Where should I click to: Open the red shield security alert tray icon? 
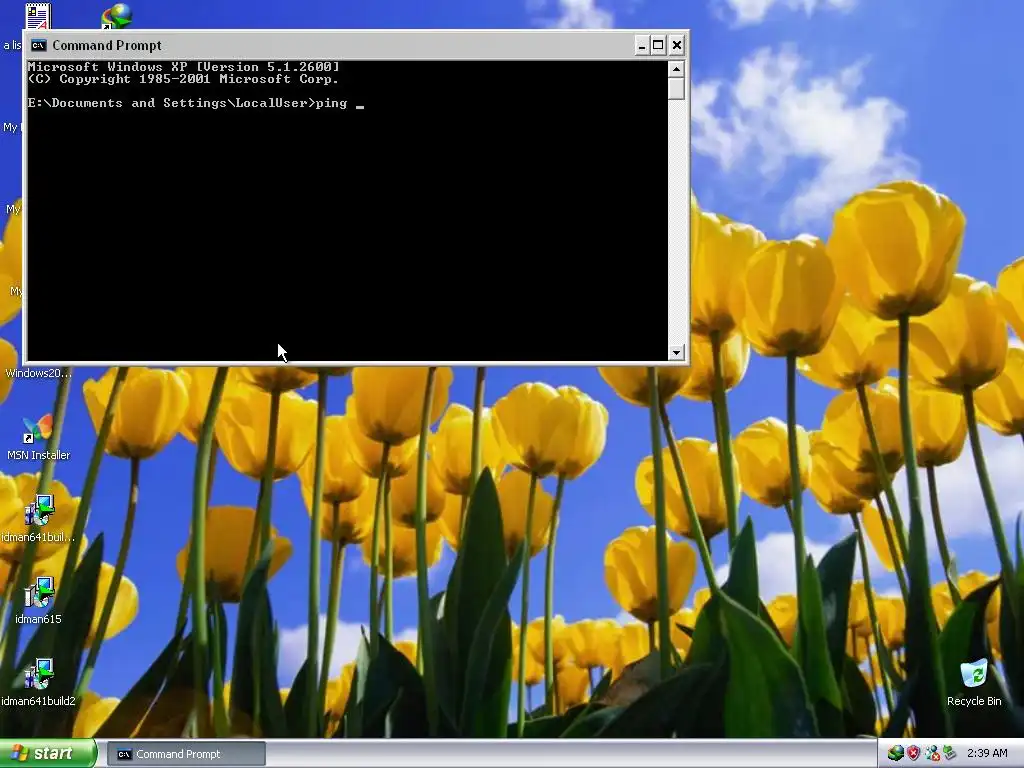click(x=913, y=754)
